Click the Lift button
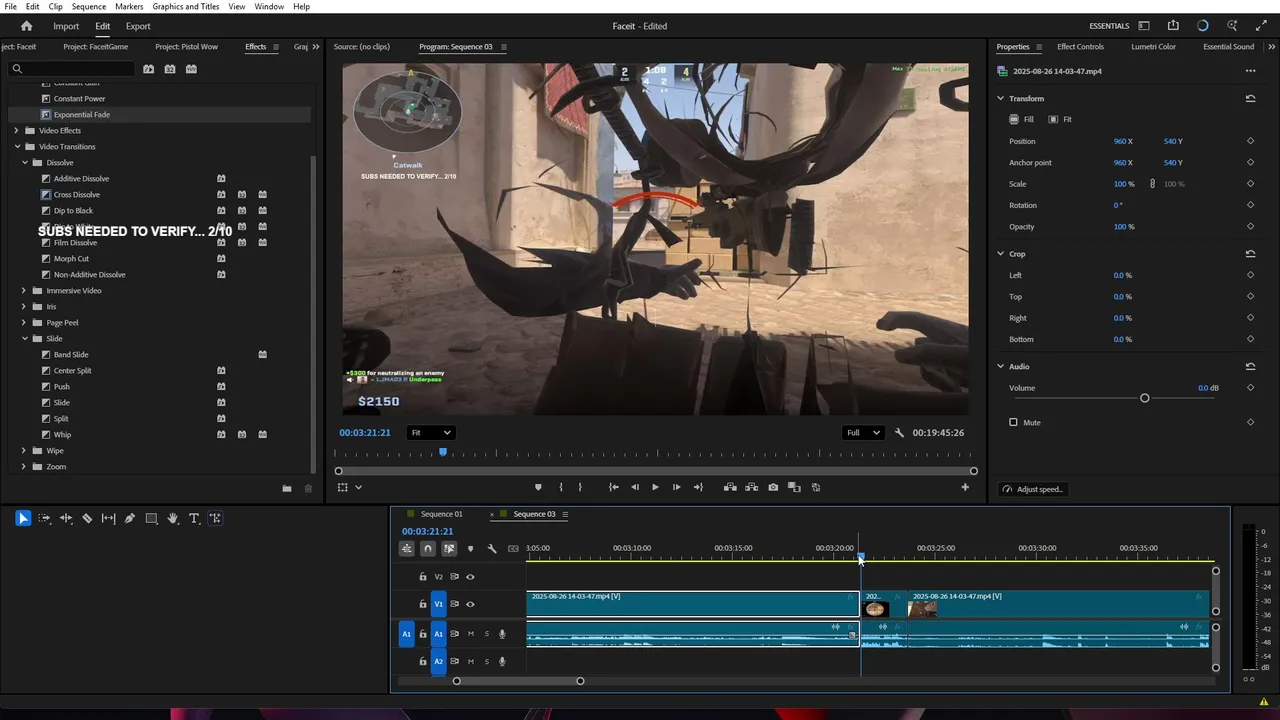The height and width of the screenshot is (720, 1280). (x=730, y=487)
